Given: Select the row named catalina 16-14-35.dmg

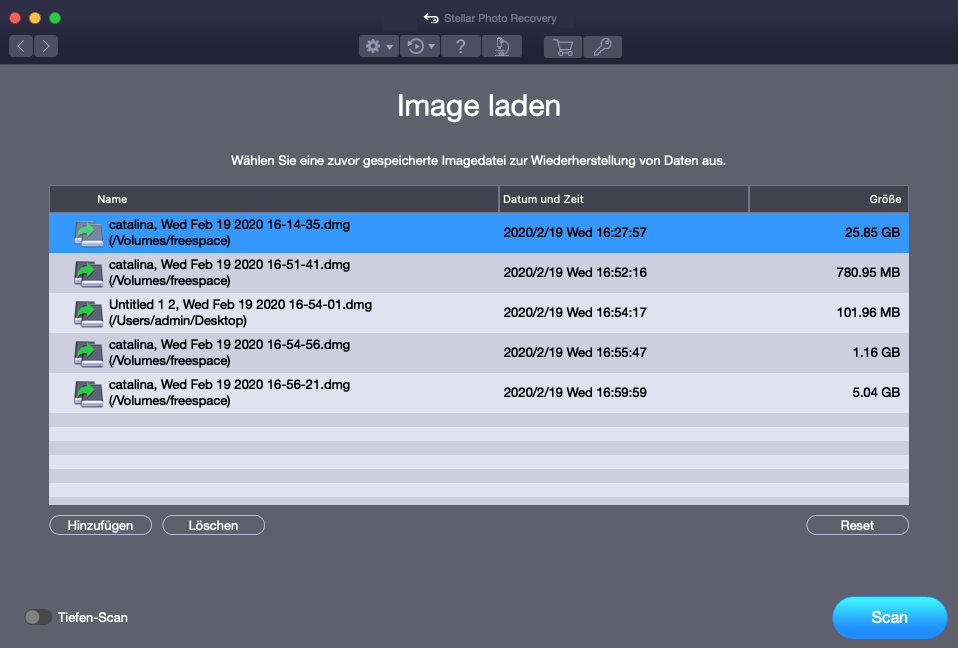Looking at the screenshot, I should coord(479,233).
